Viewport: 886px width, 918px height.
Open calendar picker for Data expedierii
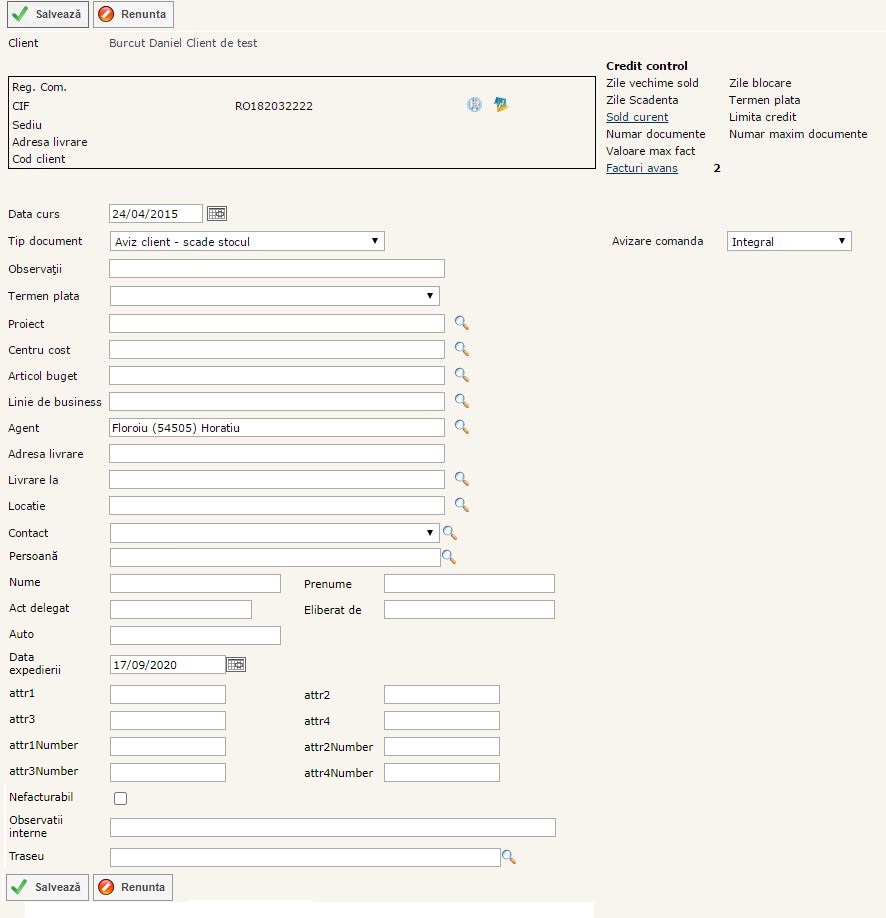236,664
